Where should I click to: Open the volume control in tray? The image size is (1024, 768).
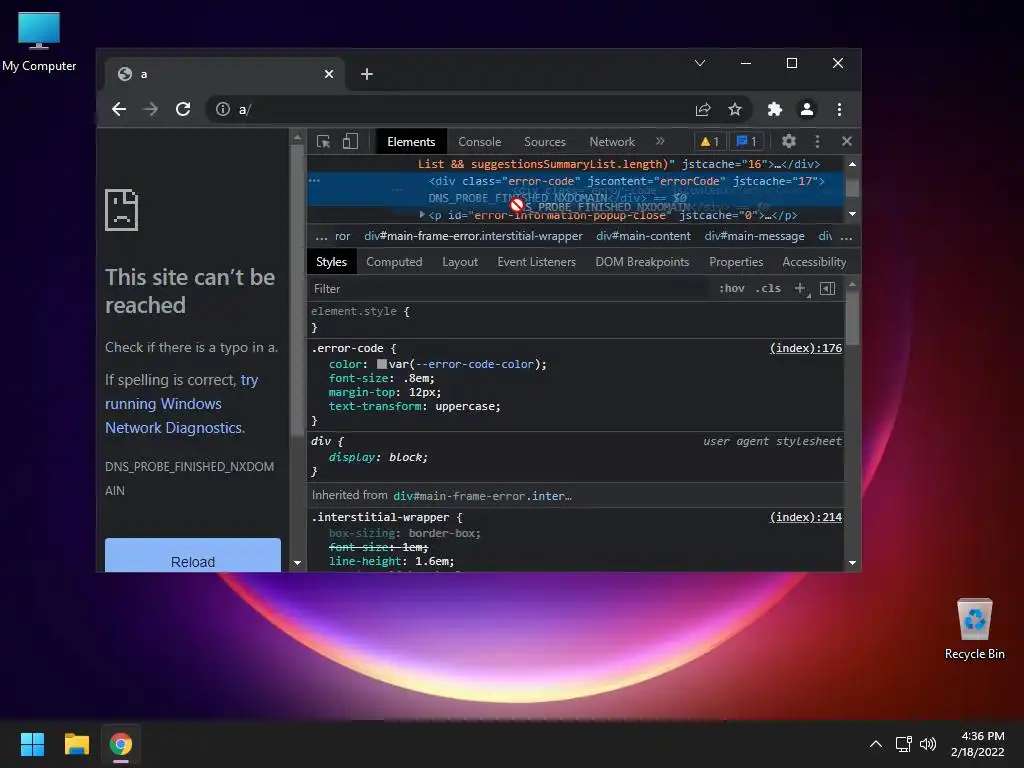coord(927,744)
